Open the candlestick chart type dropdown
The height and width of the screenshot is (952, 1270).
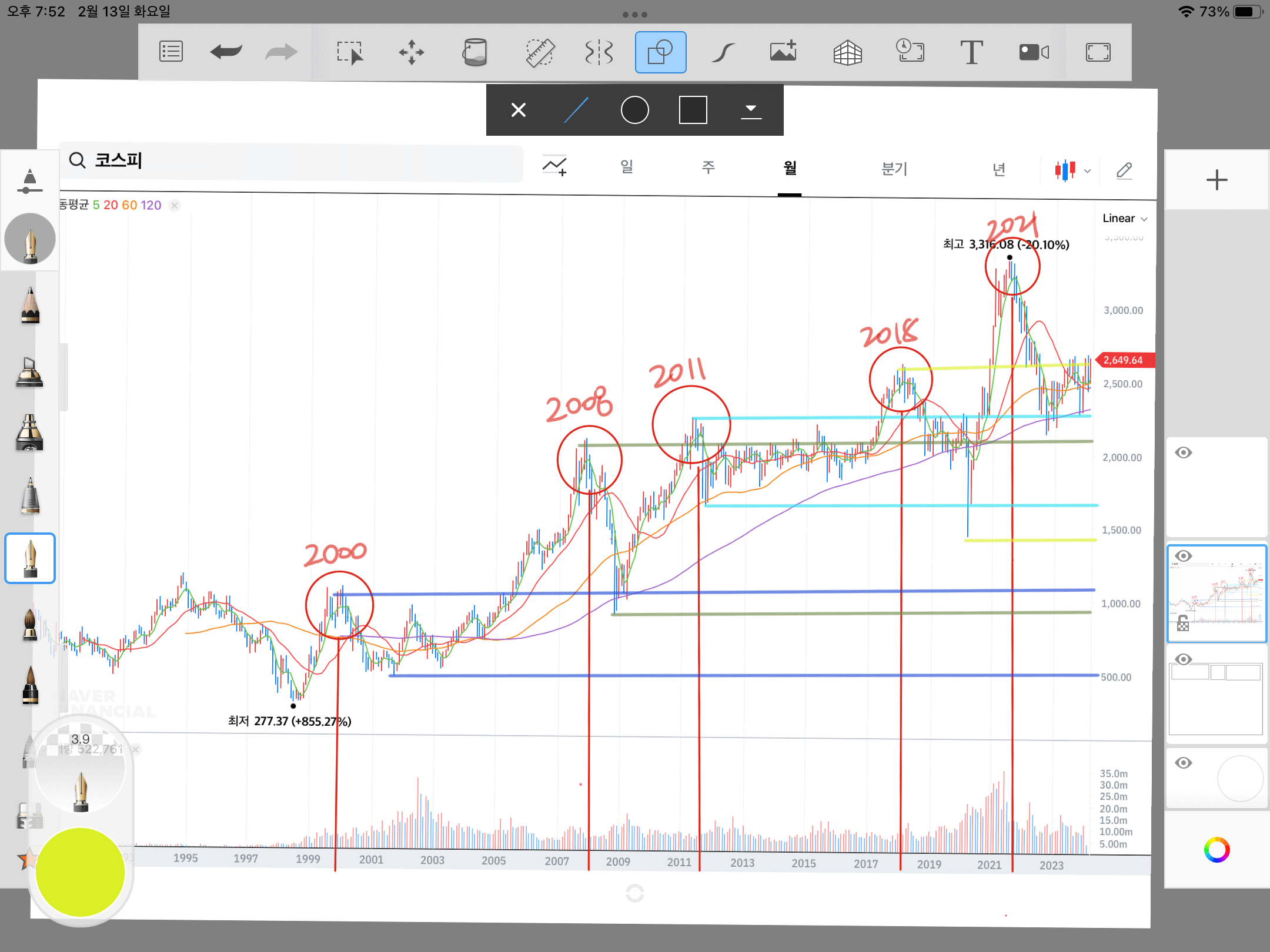coord(1072,170)
